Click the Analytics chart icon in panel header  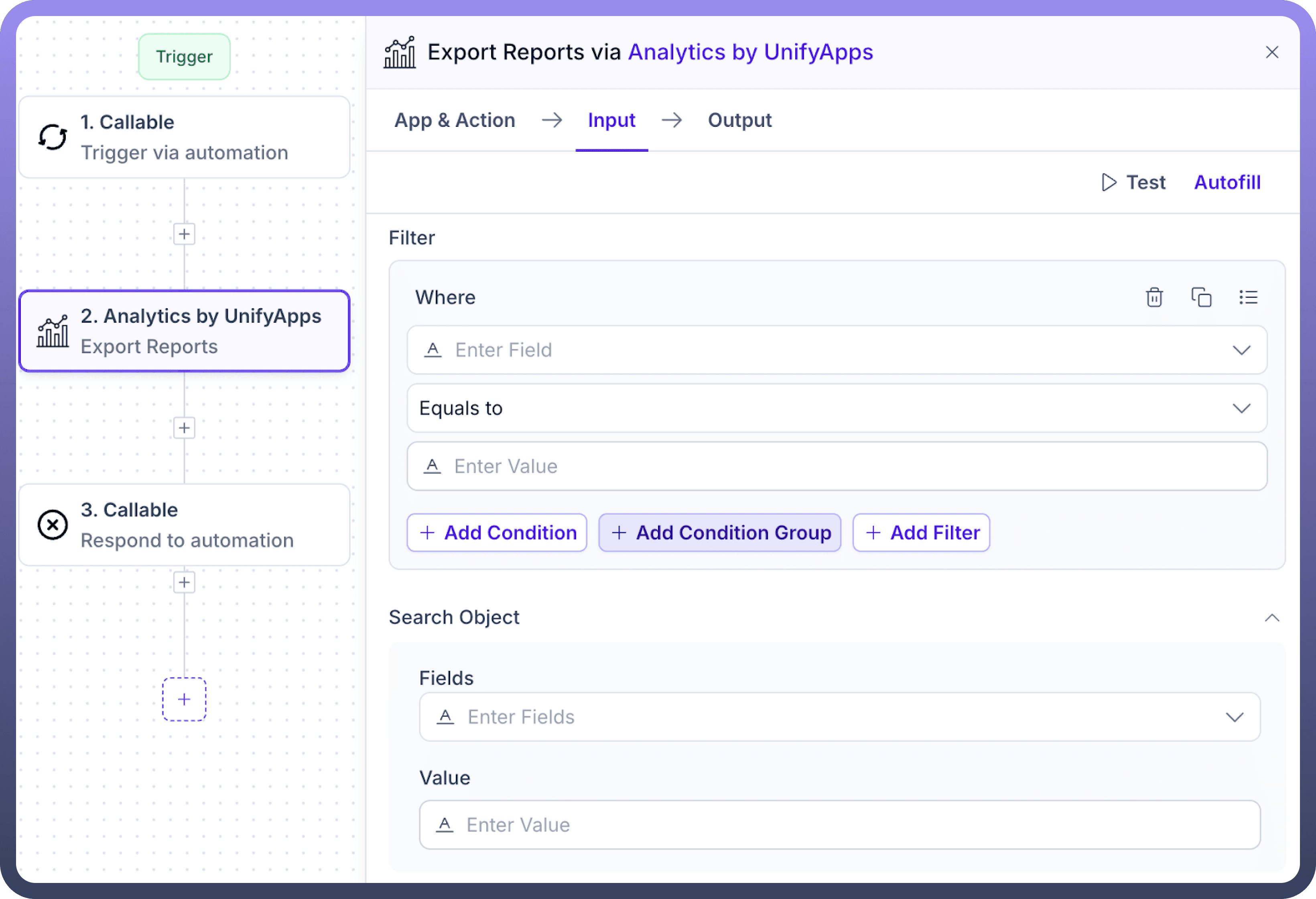point(400,53)
